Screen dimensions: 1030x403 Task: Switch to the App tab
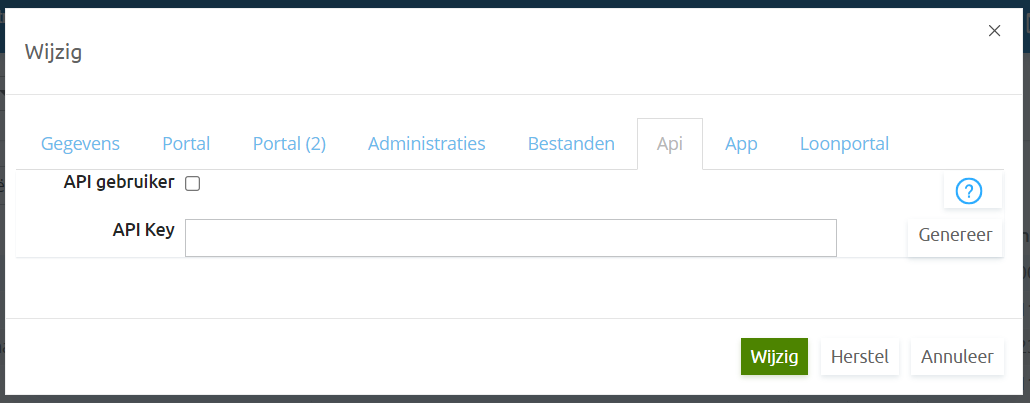(741, 144)
